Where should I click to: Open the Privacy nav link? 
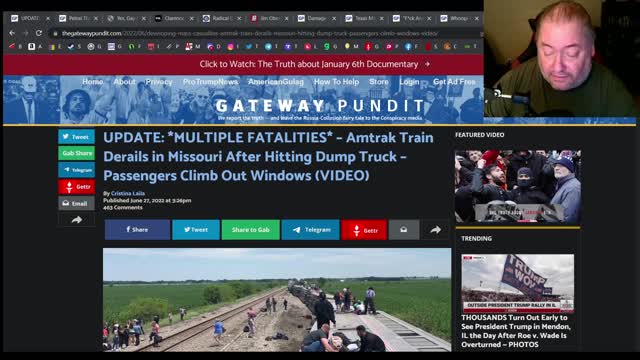point(159,82)
